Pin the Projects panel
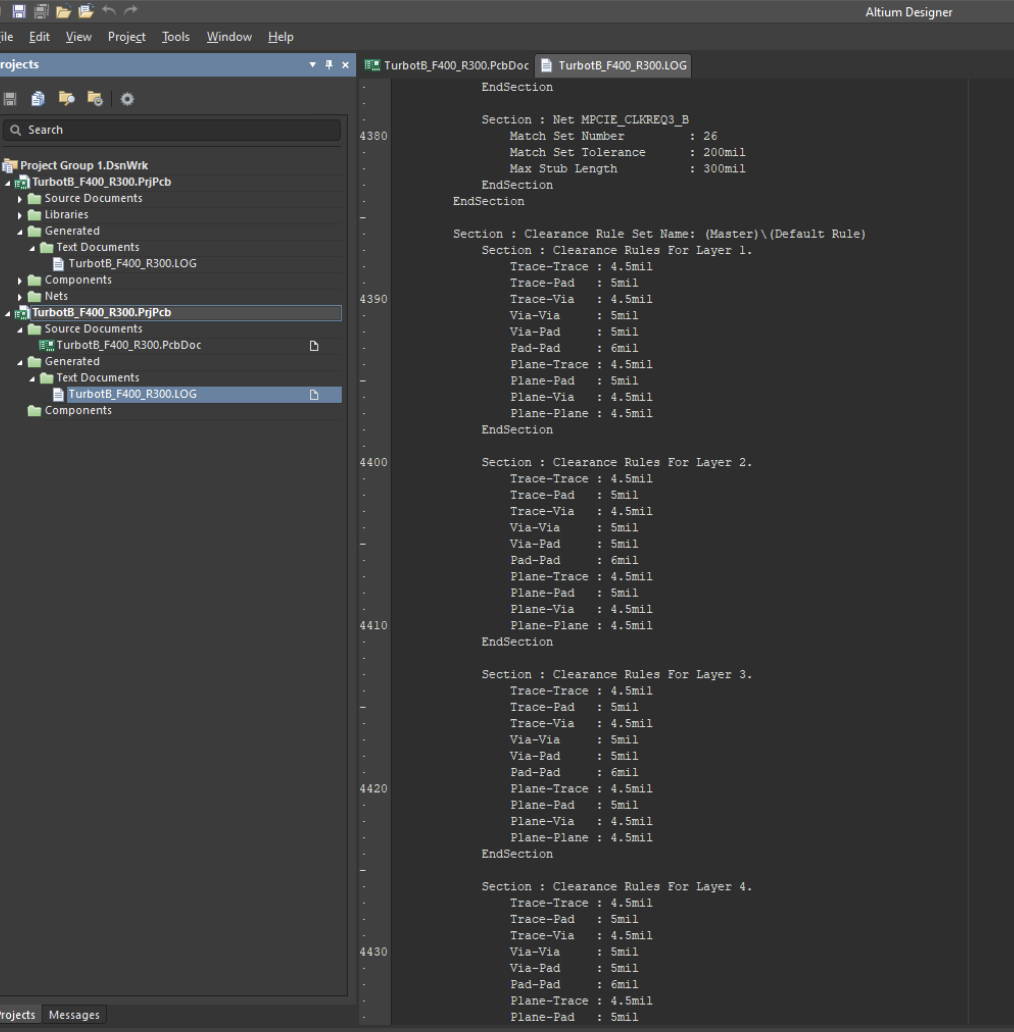 (x=328, y=64)
